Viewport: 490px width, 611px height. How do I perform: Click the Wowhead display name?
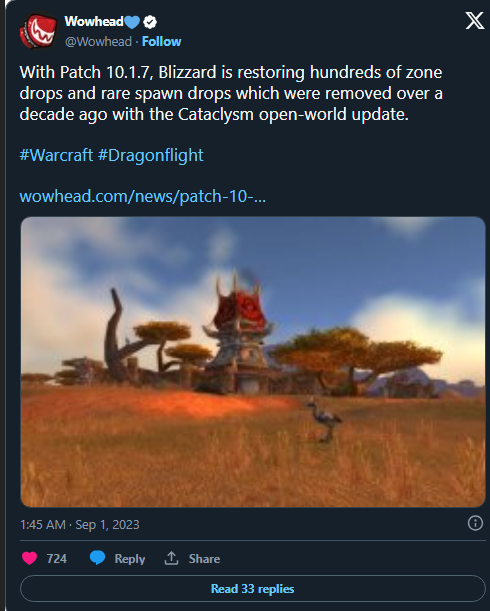click(94, 21)
